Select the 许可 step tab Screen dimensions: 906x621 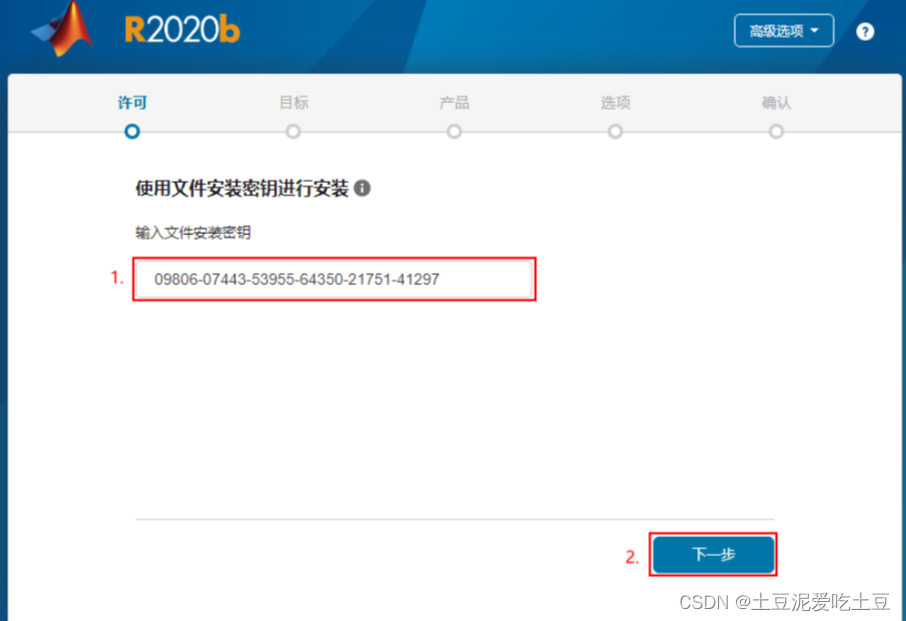click(x=132, y=103)
